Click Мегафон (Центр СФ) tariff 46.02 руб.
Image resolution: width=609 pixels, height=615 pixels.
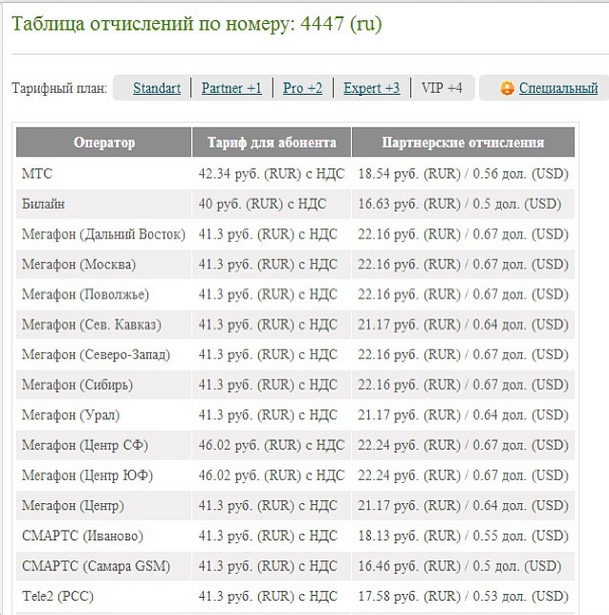(x=272, y=445)
